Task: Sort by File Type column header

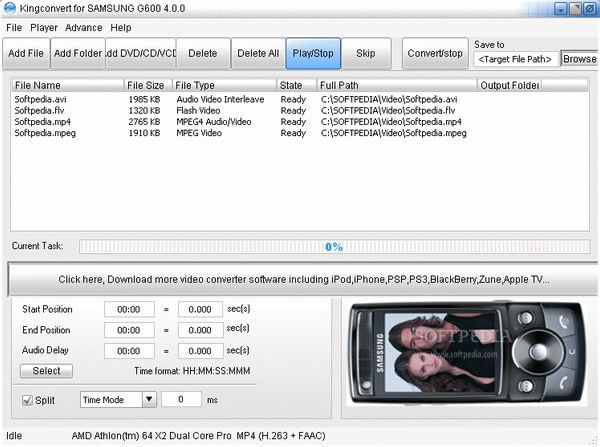Action: [224, 85]
